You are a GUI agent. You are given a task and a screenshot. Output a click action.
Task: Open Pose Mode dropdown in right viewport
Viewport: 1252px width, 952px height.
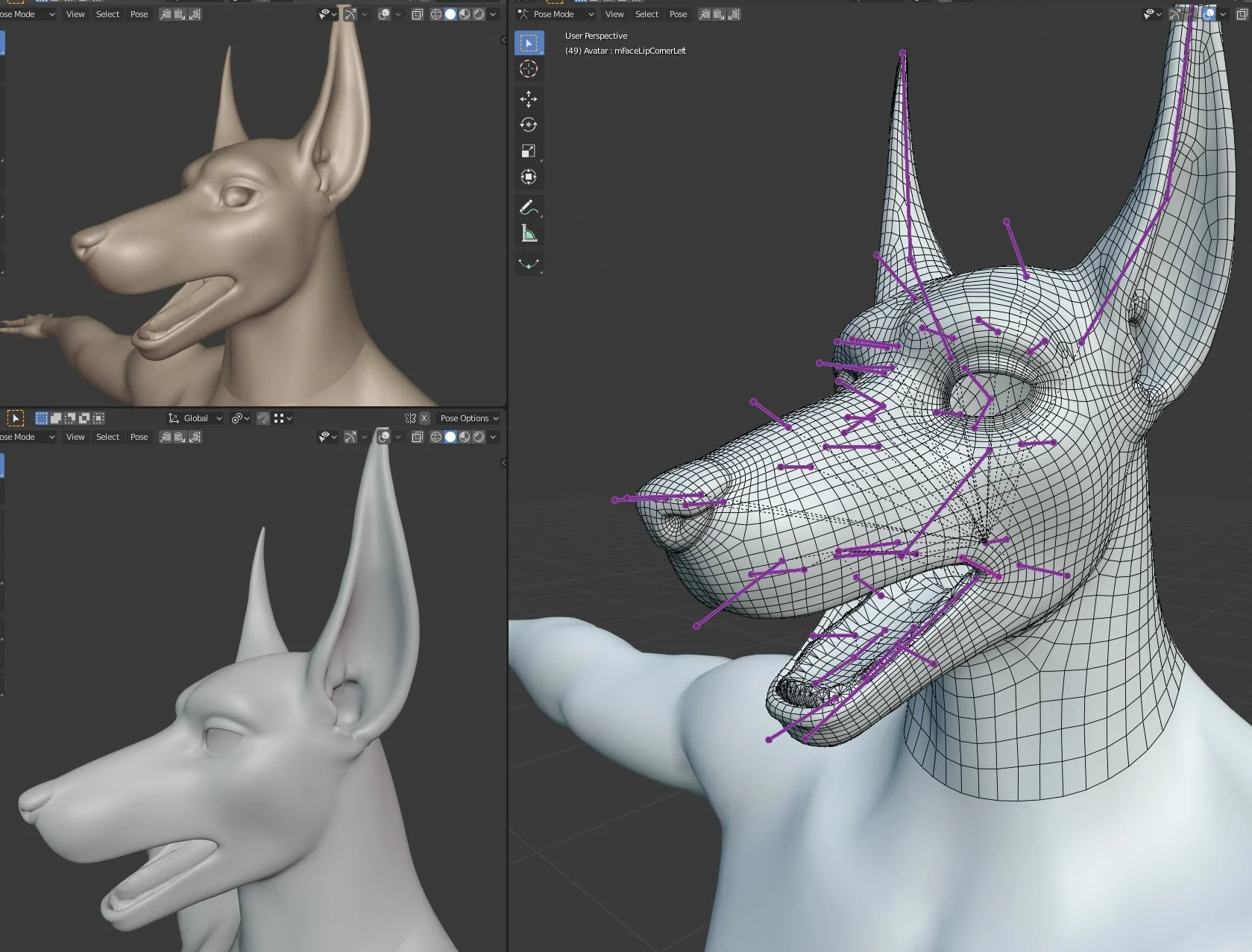(x=556, y=14)
